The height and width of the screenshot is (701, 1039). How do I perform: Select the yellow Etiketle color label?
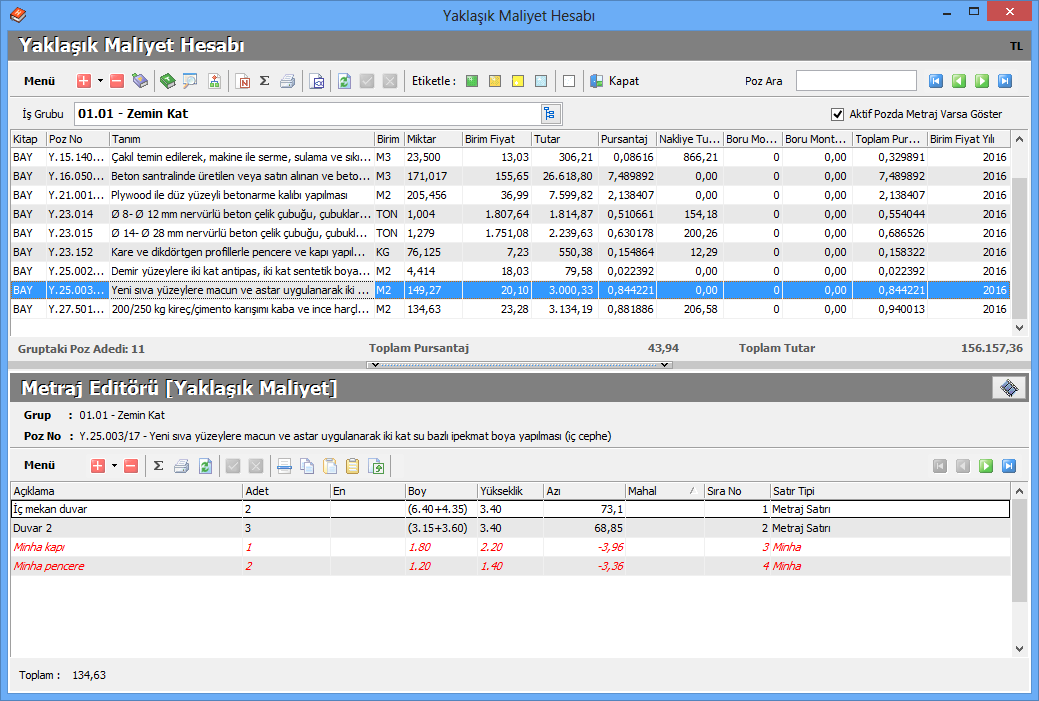click(x=518, y=81)
